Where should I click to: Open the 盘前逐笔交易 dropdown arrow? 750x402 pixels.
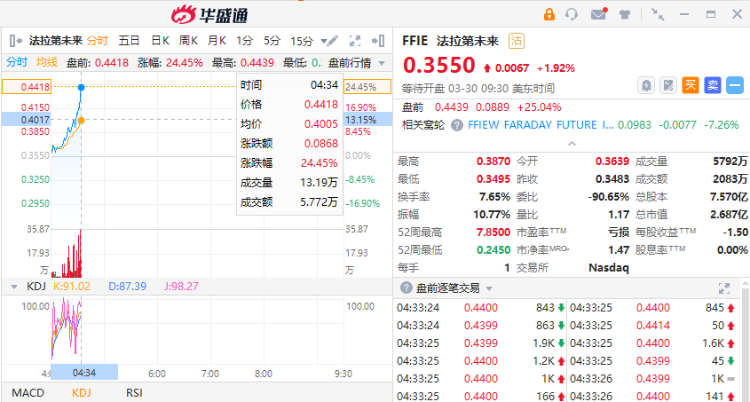coord(489,289)
